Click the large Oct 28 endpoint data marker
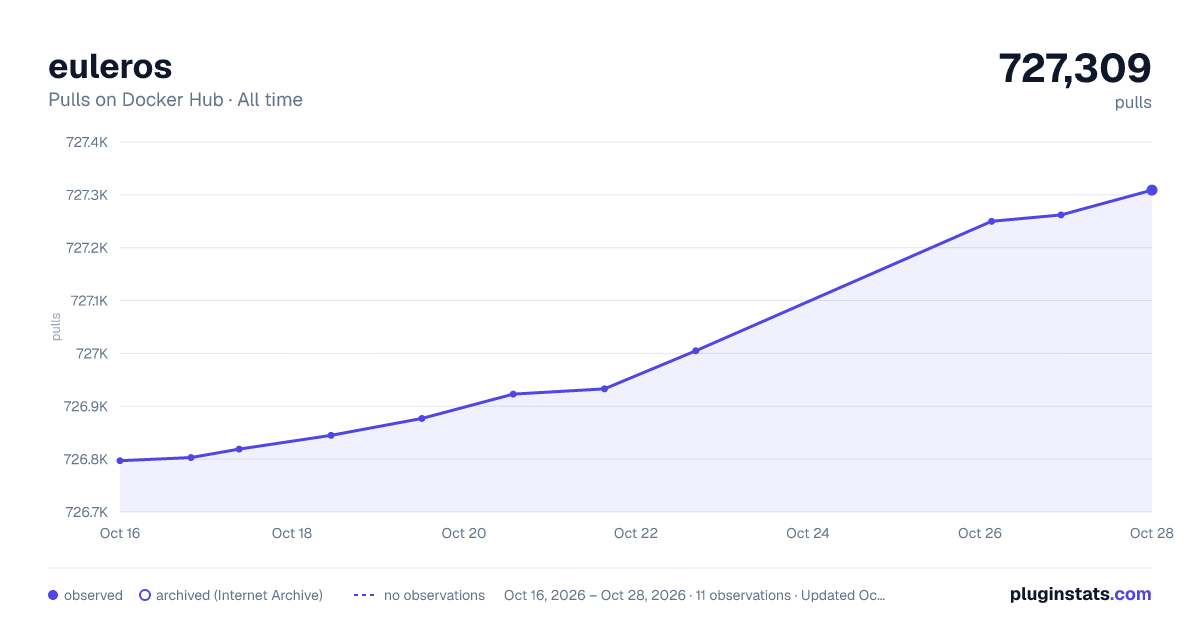The image size is (1200, 630). [1152, 190]
